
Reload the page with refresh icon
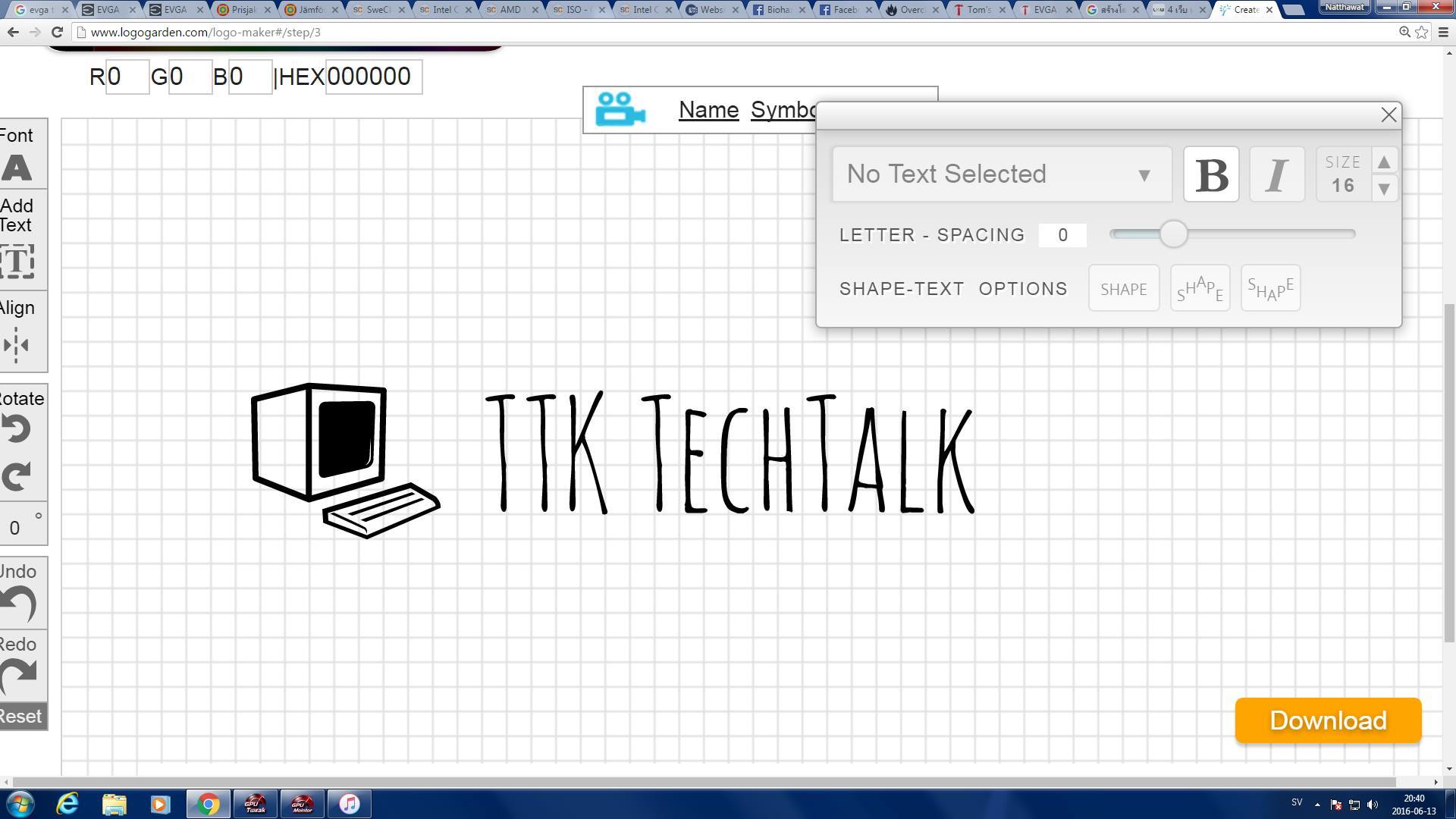coord(57,32)
